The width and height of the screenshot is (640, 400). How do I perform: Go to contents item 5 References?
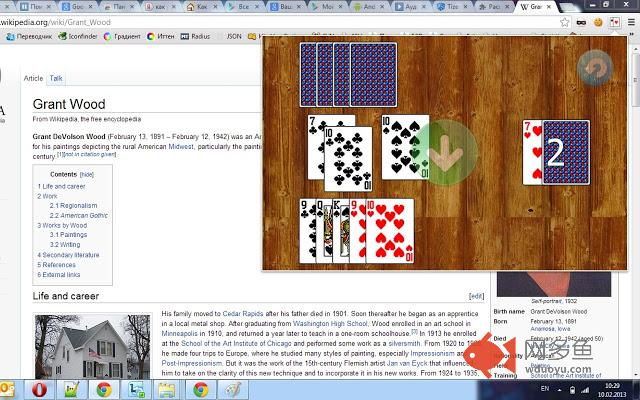[x=56, y=265]
